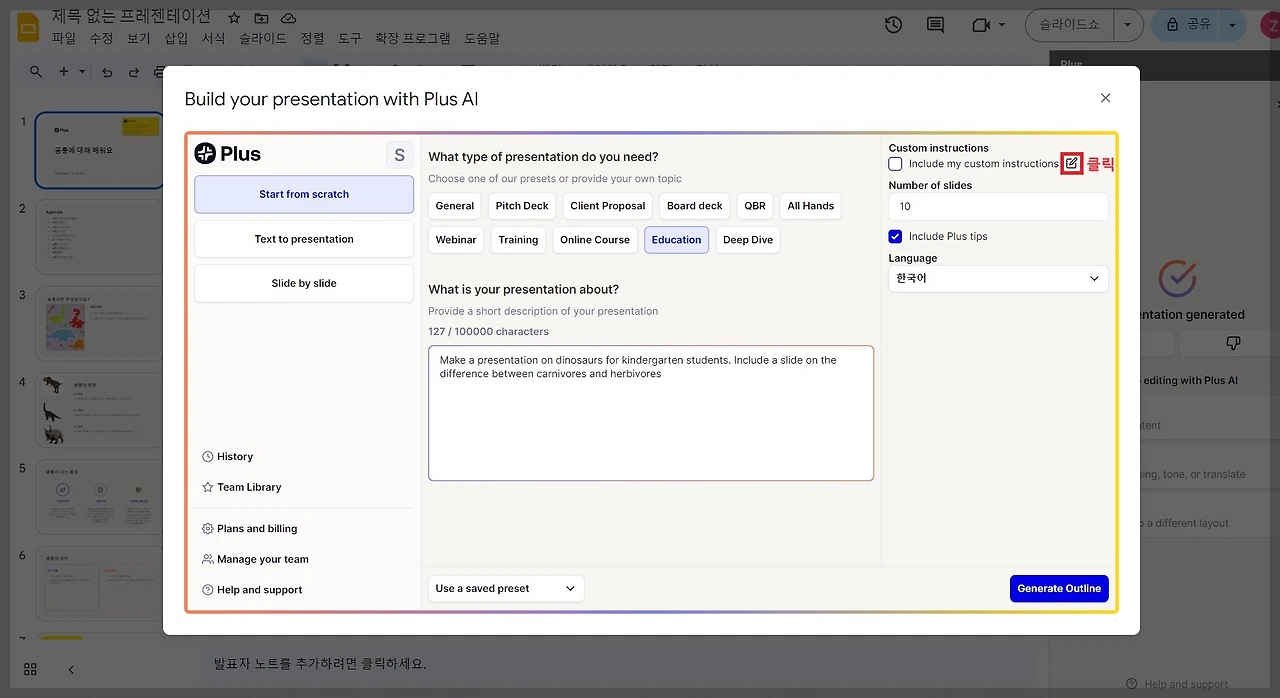Choose the Deep Dive preset
Image resolution: width=1280 pixels, height=698 pixels.
coord(748,240)
